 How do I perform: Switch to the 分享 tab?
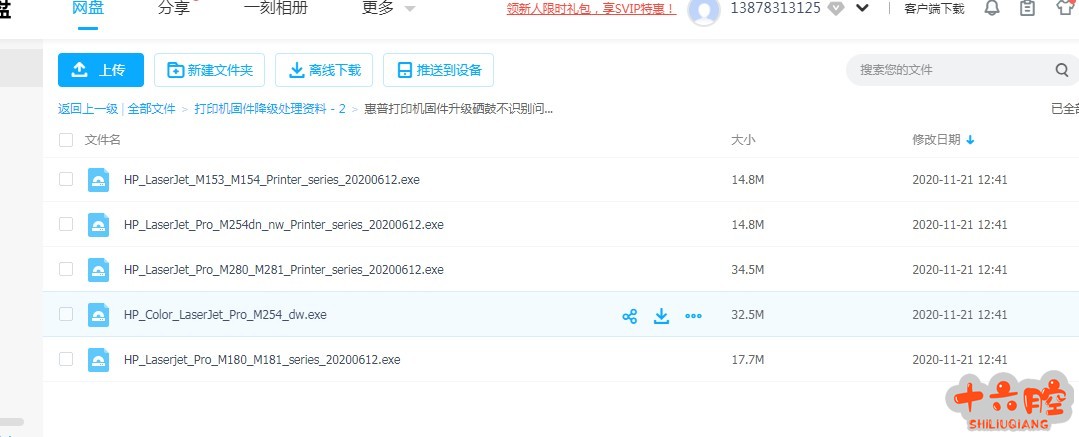click(x=173, y=8)
